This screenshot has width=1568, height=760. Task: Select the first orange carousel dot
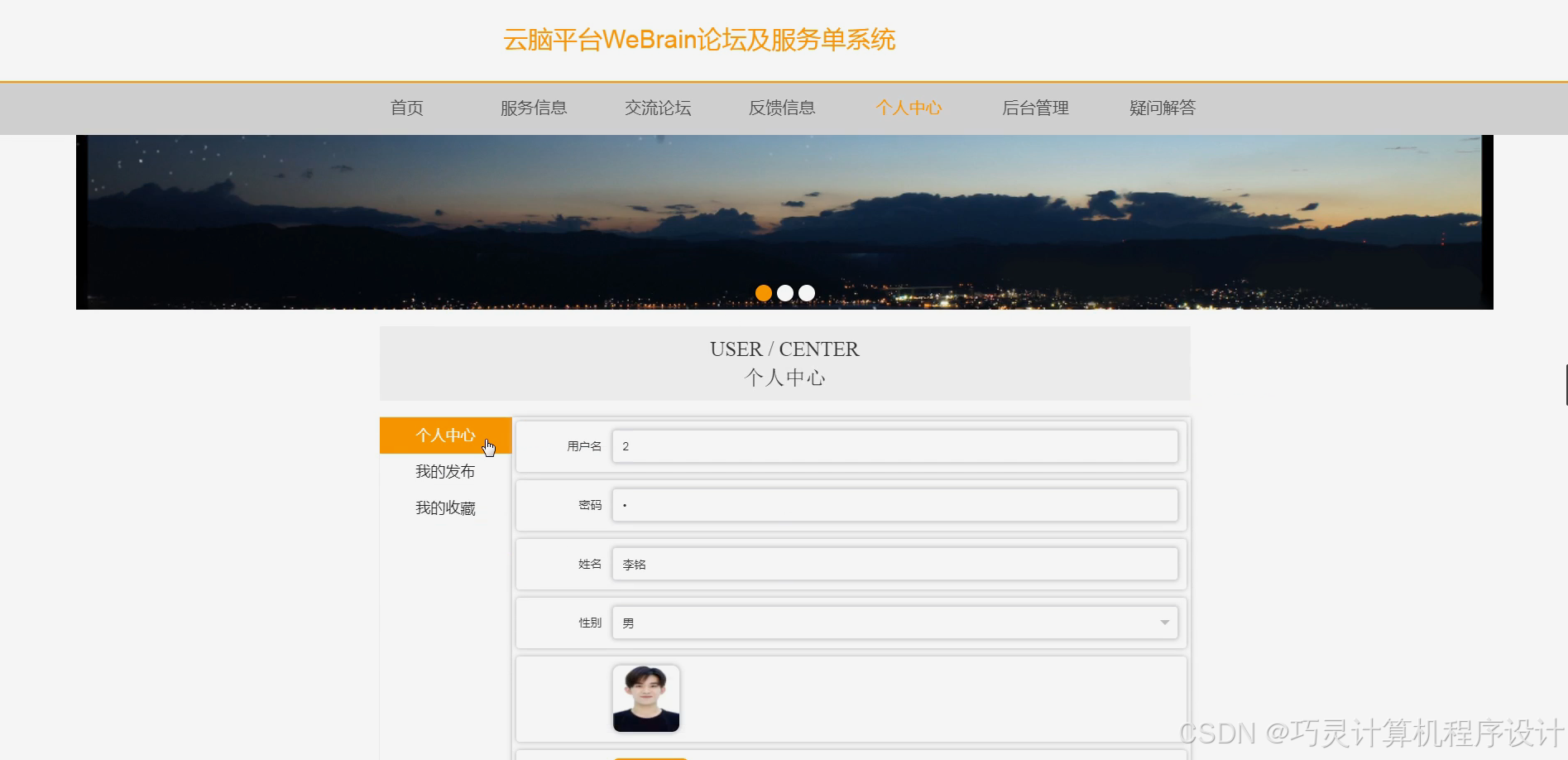[763, 292]
